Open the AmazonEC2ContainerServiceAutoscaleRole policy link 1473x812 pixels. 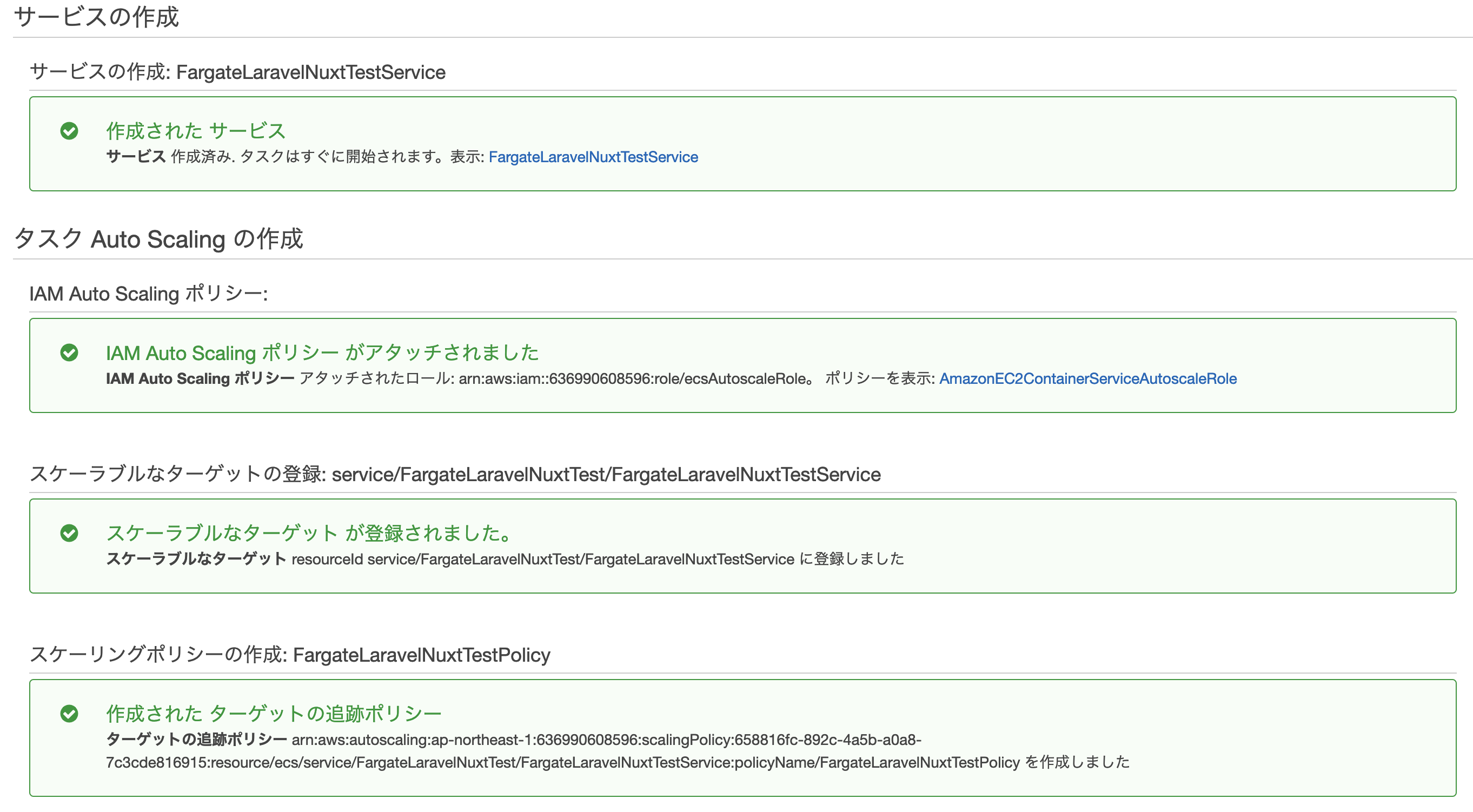click(1087, 378)
